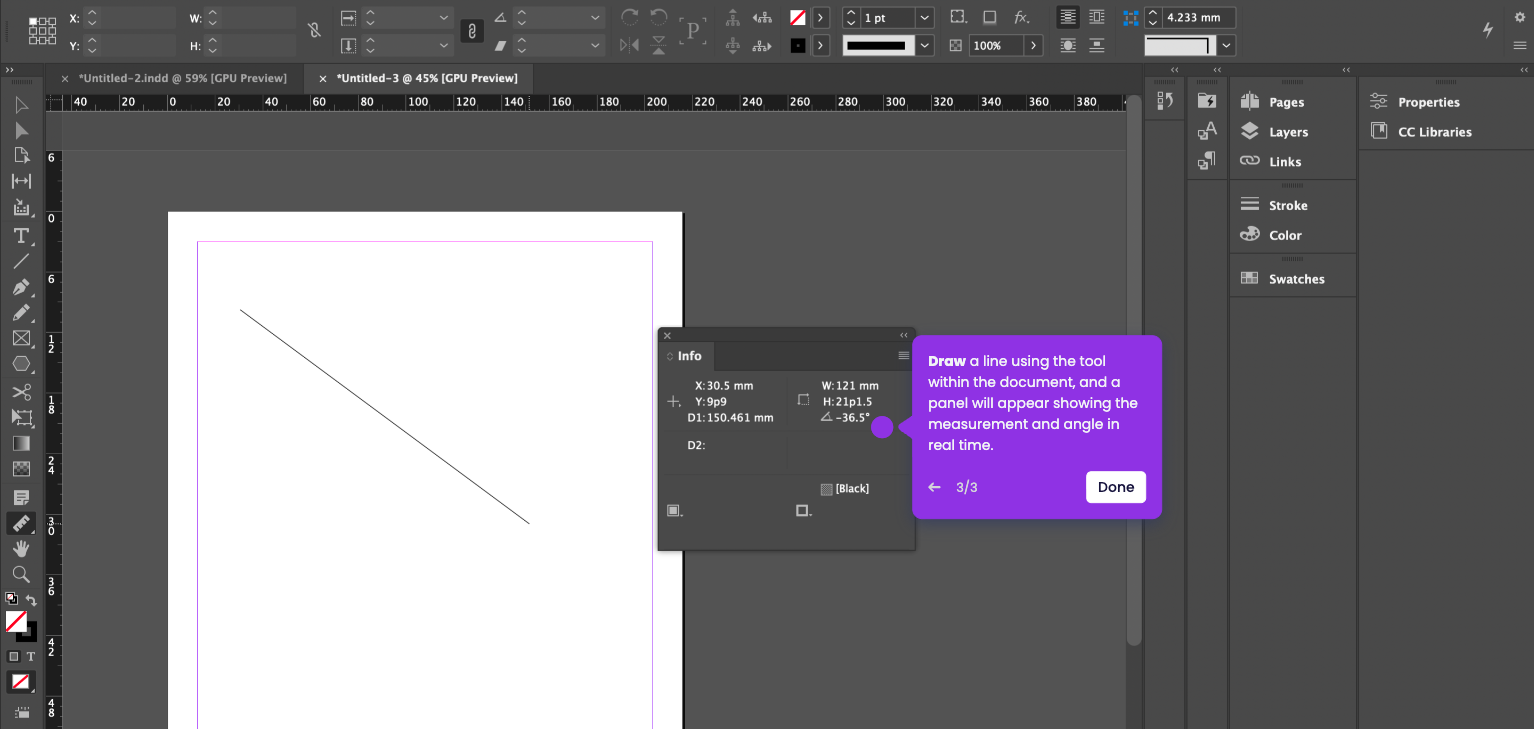Open the Info panel menu
This screenshot has height=729, width=1534.
[904, 356]
